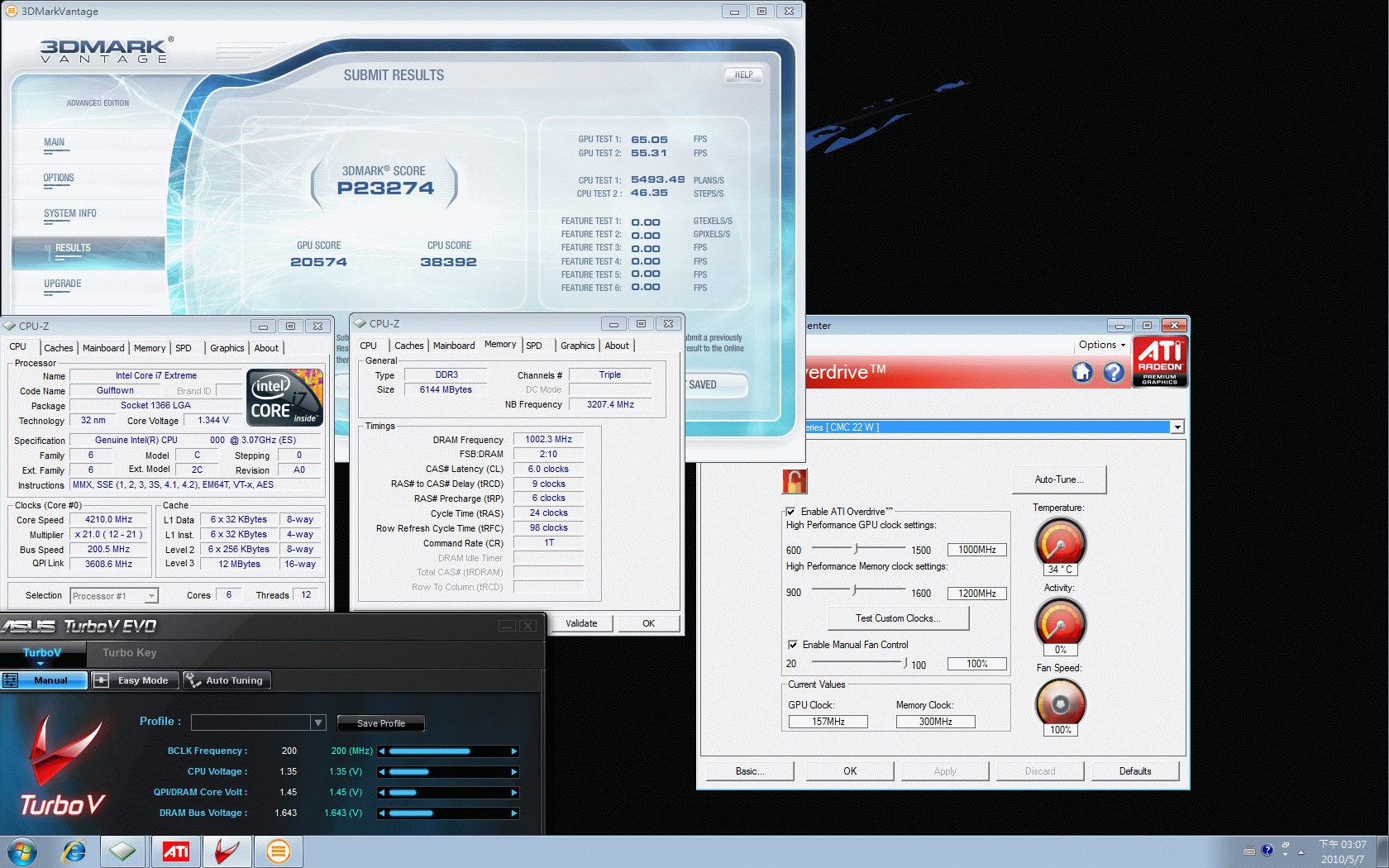Launch Internet Explorer from taskbar
1389x868 pixels.
pos(74,851)
